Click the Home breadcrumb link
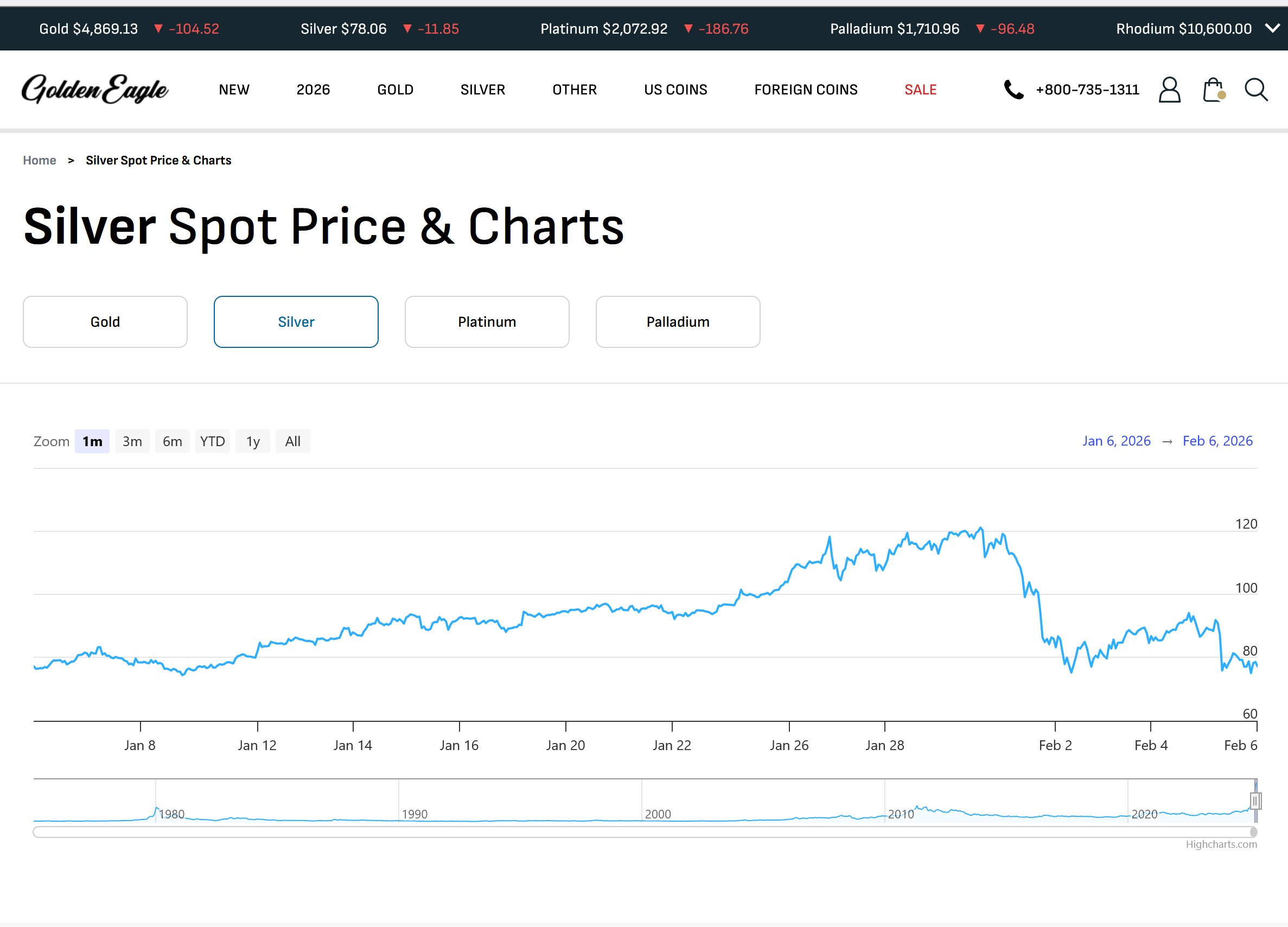 click(39, 160)
